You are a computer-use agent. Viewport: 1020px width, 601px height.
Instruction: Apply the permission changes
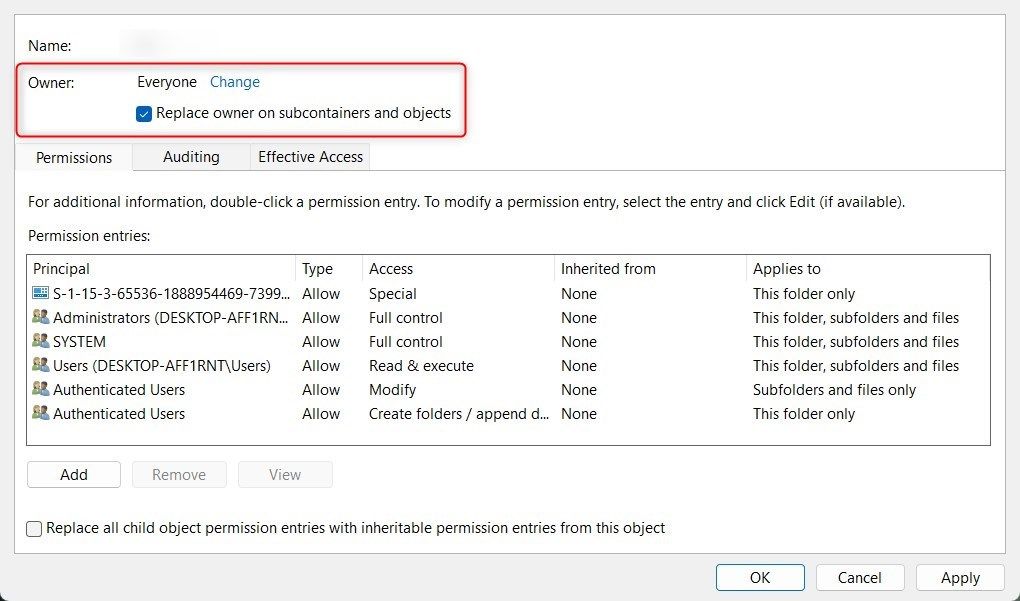pyautogui.click(x=960, y=577)
